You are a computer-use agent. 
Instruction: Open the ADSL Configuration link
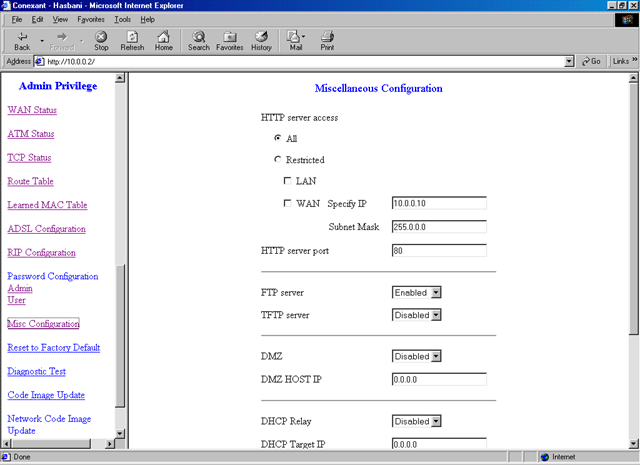pyautogui.click(x=47, y=229)
